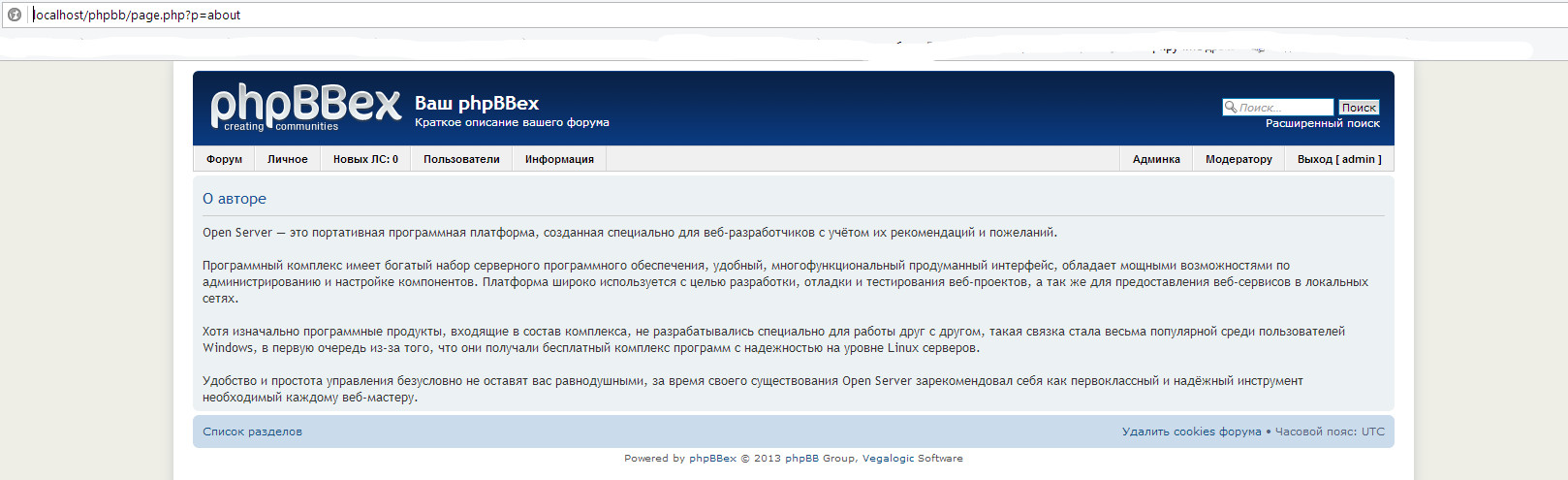Image resolution: width=1568 pixels, height=480 pixels.
Task: Go to Модератору moderator panel
Action: [x=1239, y=159]
